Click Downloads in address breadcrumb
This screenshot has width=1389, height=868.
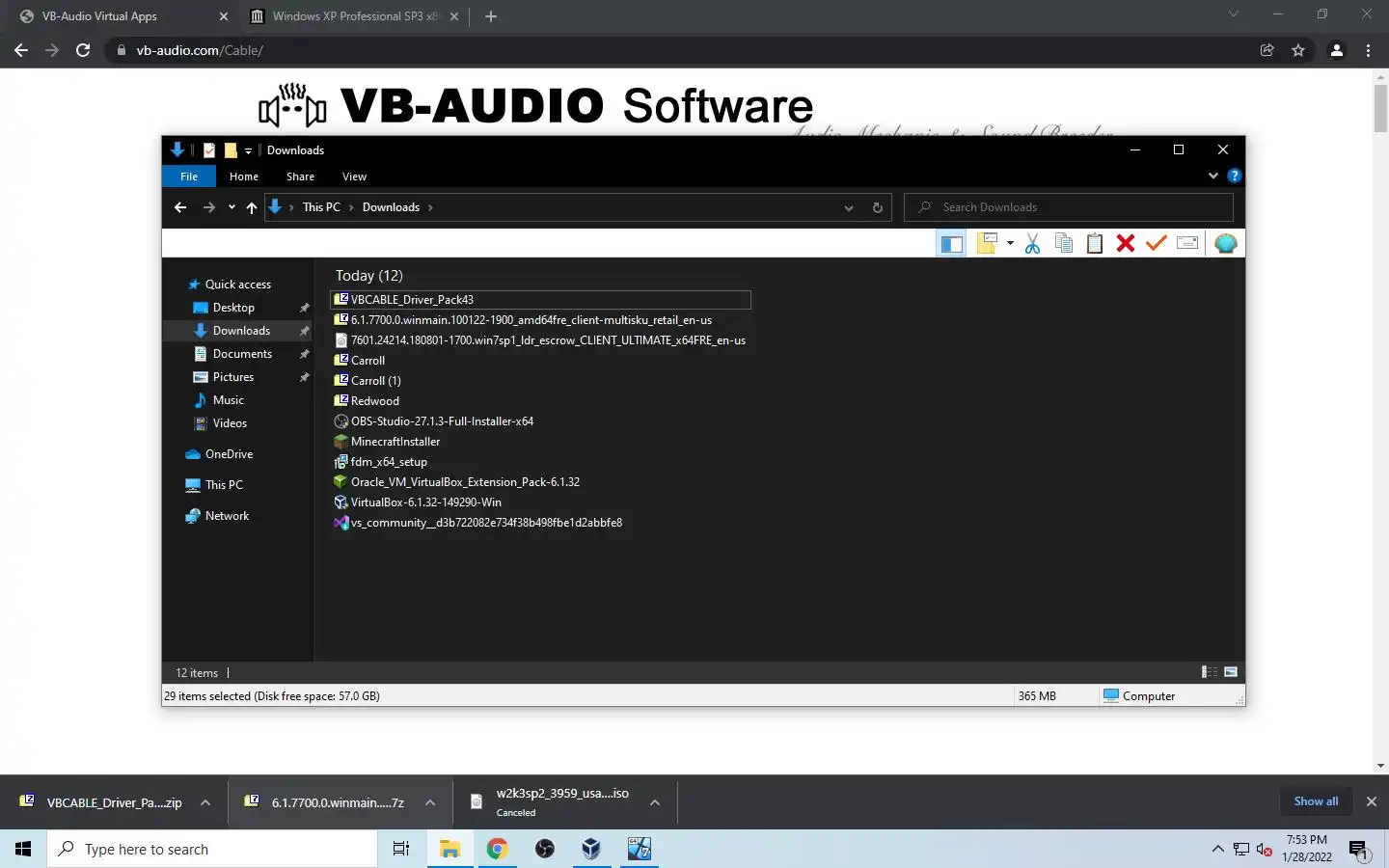(391, 207)
